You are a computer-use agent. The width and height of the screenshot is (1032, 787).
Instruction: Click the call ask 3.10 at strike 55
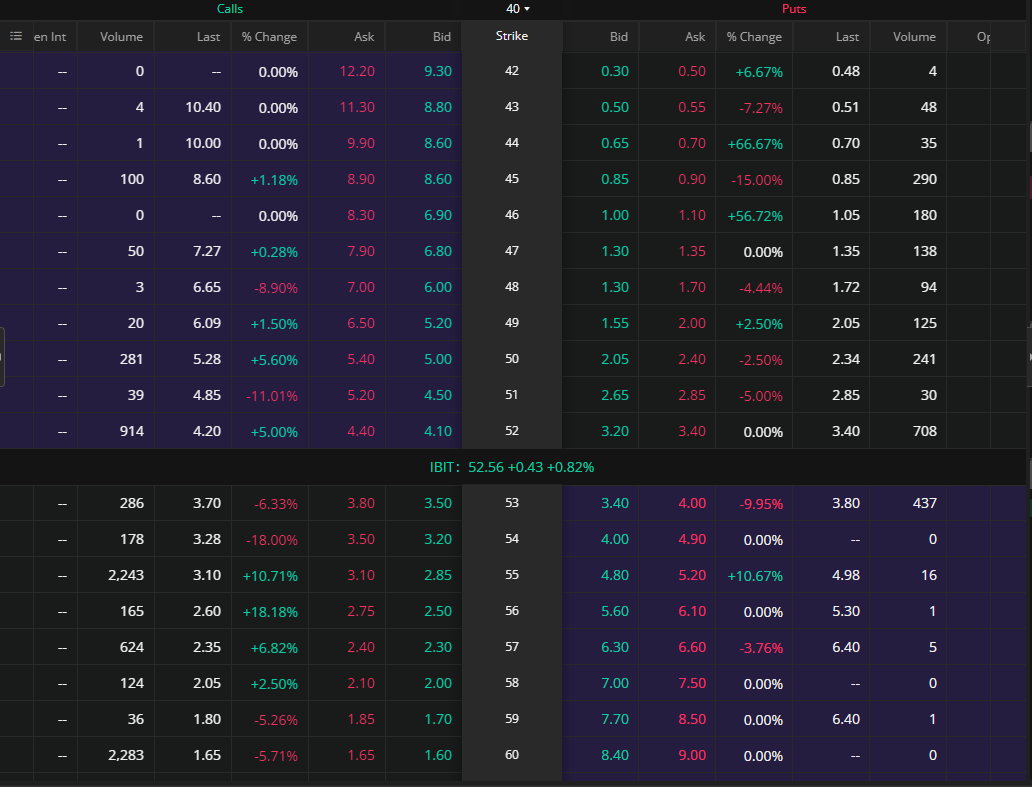(x=360, y=575)
